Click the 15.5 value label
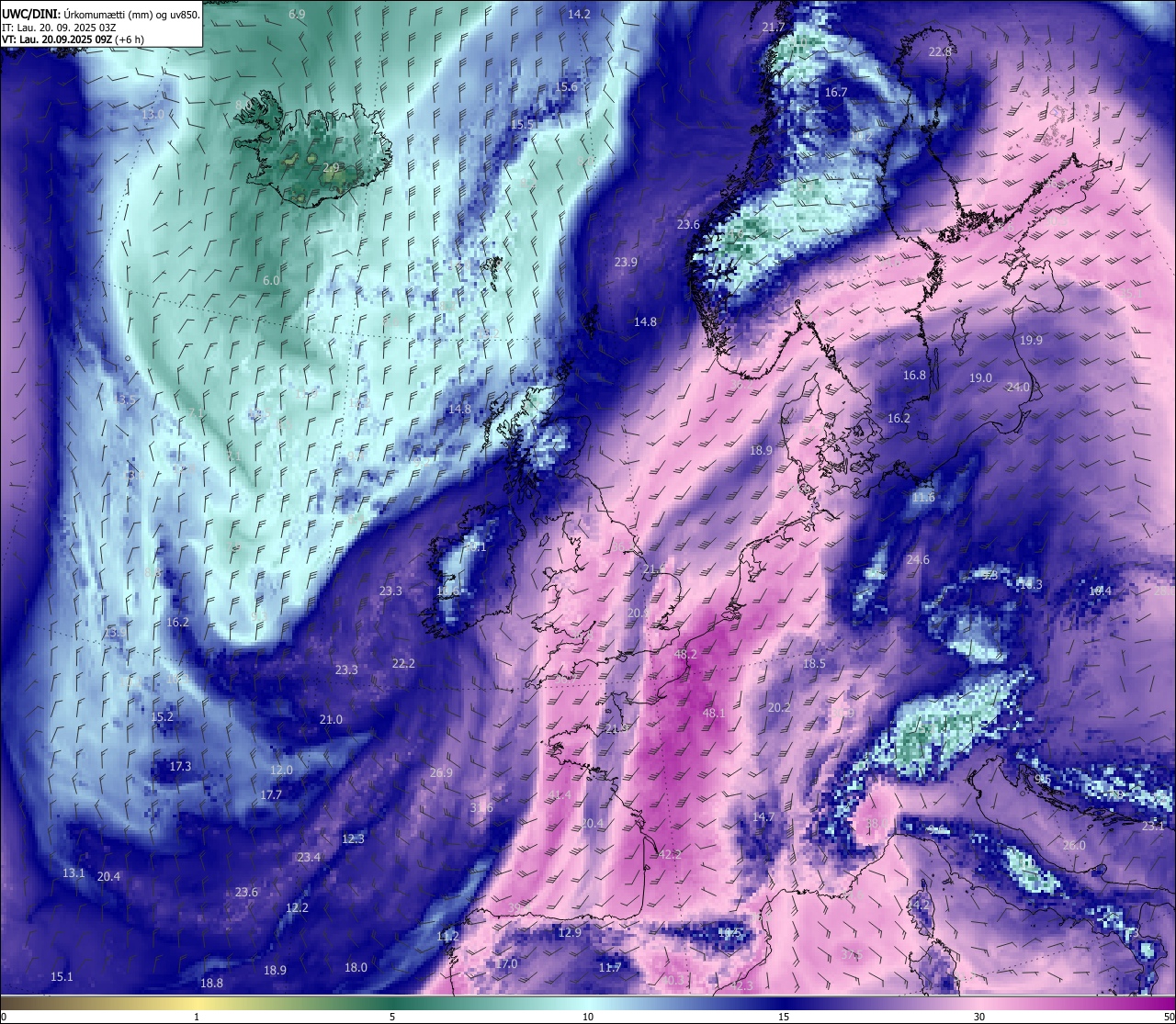This screenshot has height=1024, width=1176. coord(522,124)
